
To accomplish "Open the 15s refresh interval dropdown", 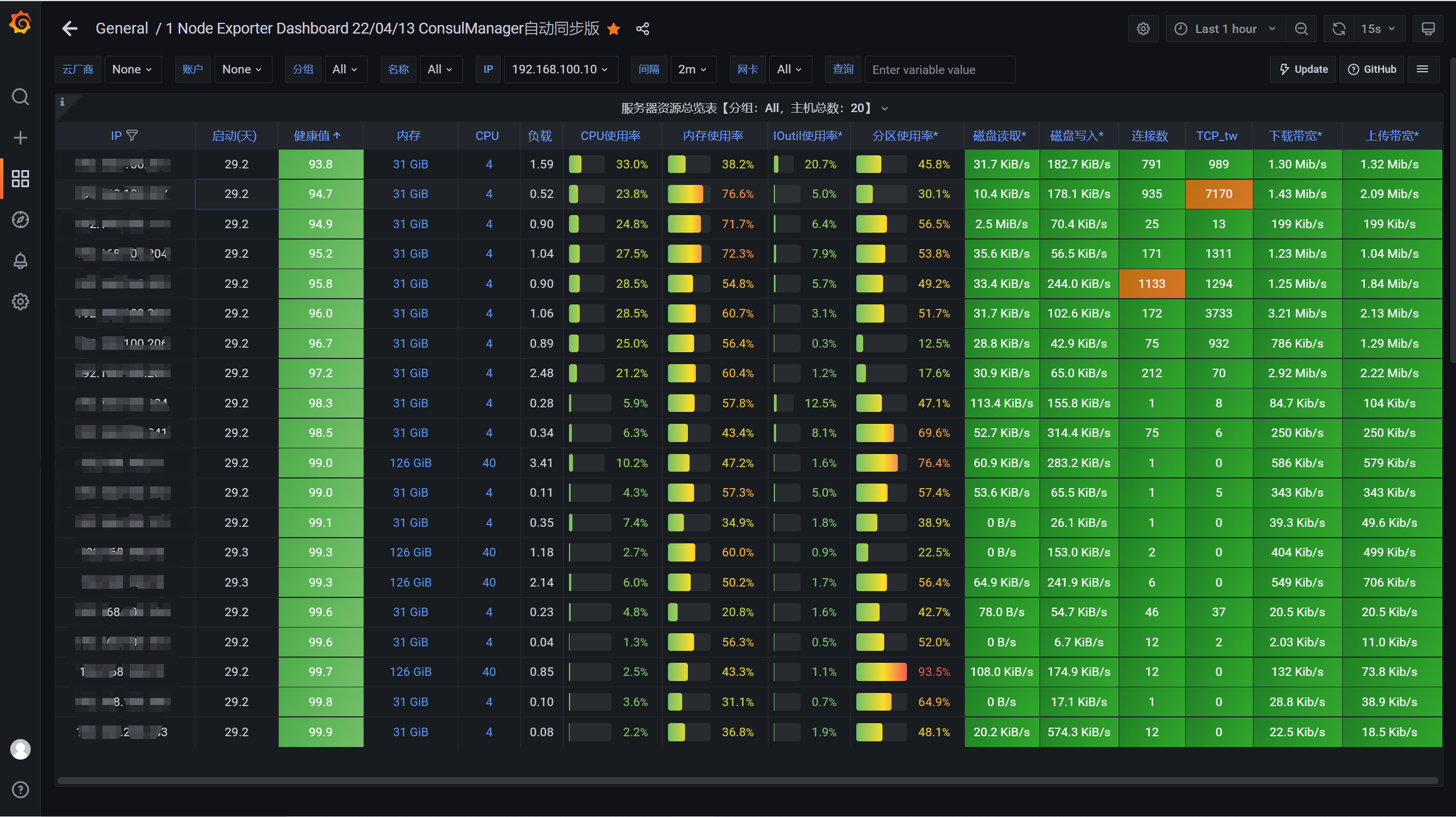I will click(1379, 29).
